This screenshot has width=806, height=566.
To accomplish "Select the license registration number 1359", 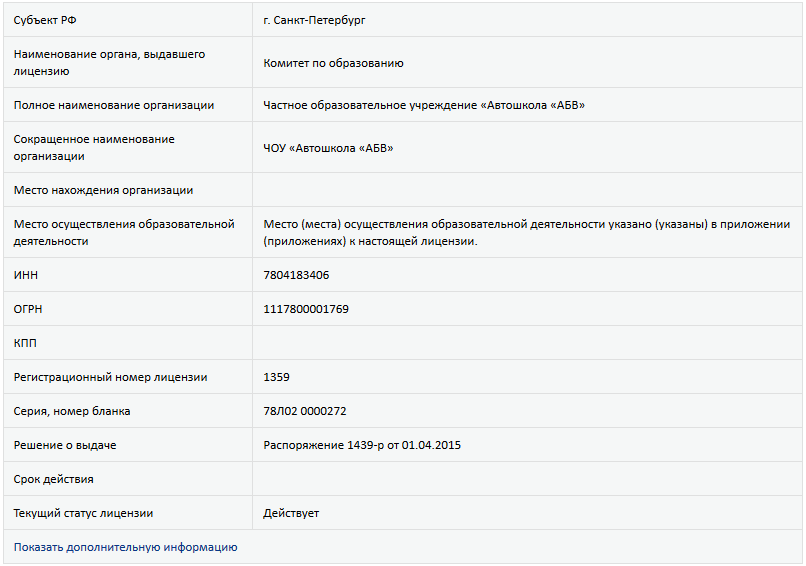I will coord(276,377).
